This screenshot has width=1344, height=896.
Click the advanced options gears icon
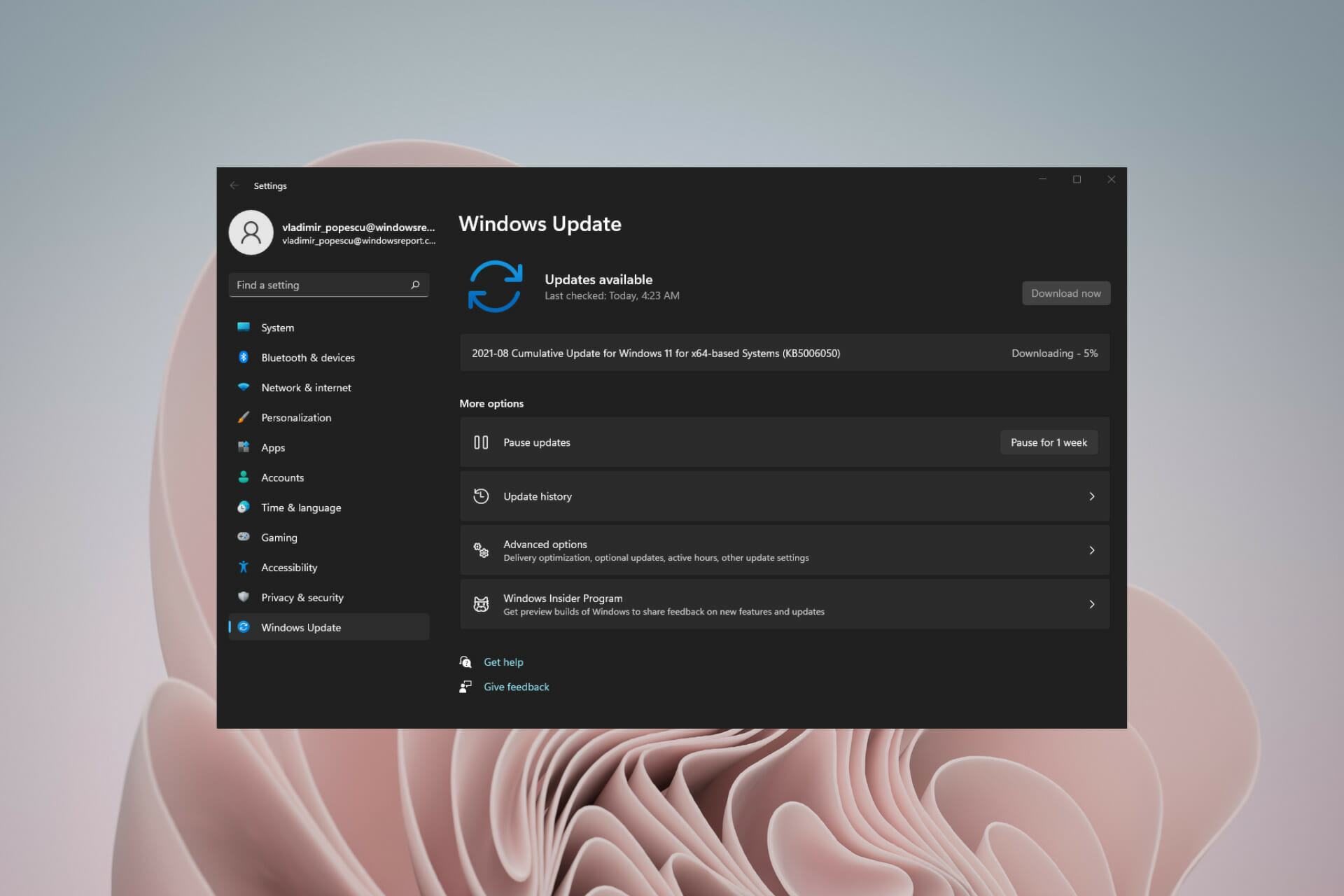click(x=481, y=550)
